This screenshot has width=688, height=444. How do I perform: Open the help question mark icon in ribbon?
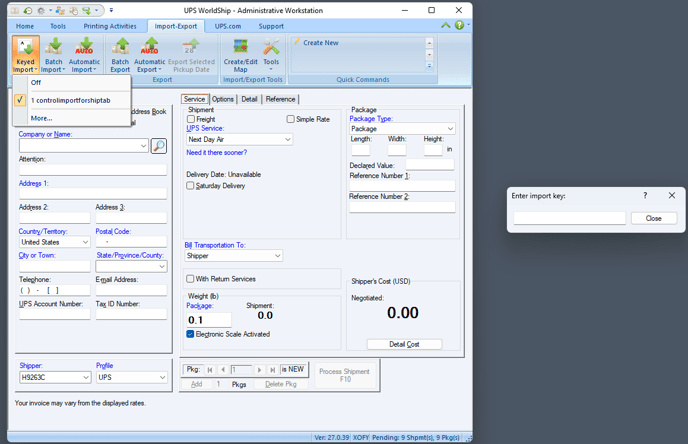click(459, 25)
